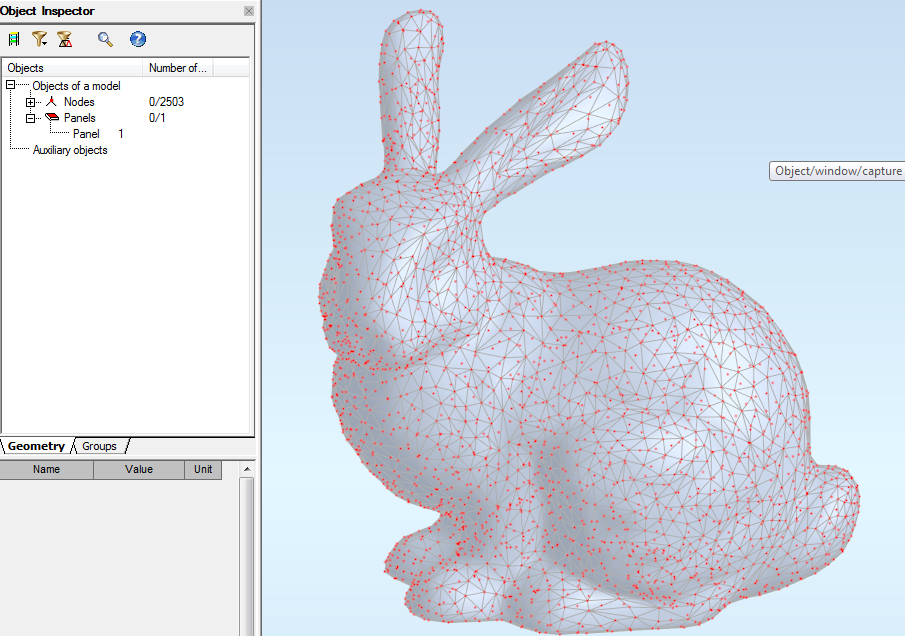Image resolution: width=905 pixels, height=636 pixels.
Task: Select the red Nodes icon in the tree
Action: click(x=53, y=101)
